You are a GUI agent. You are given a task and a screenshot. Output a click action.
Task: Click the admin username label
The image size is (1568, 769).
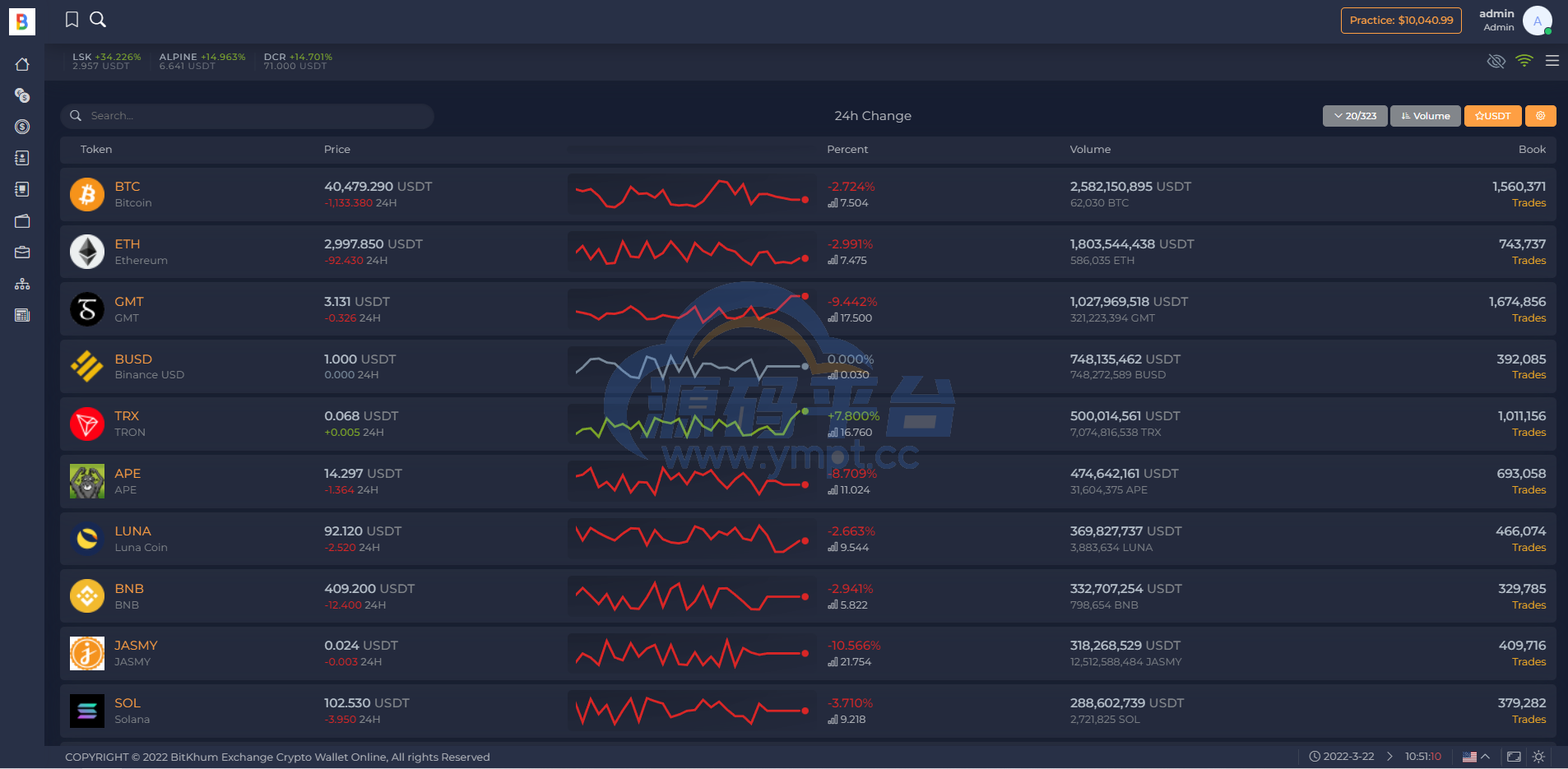(1496, 14)
